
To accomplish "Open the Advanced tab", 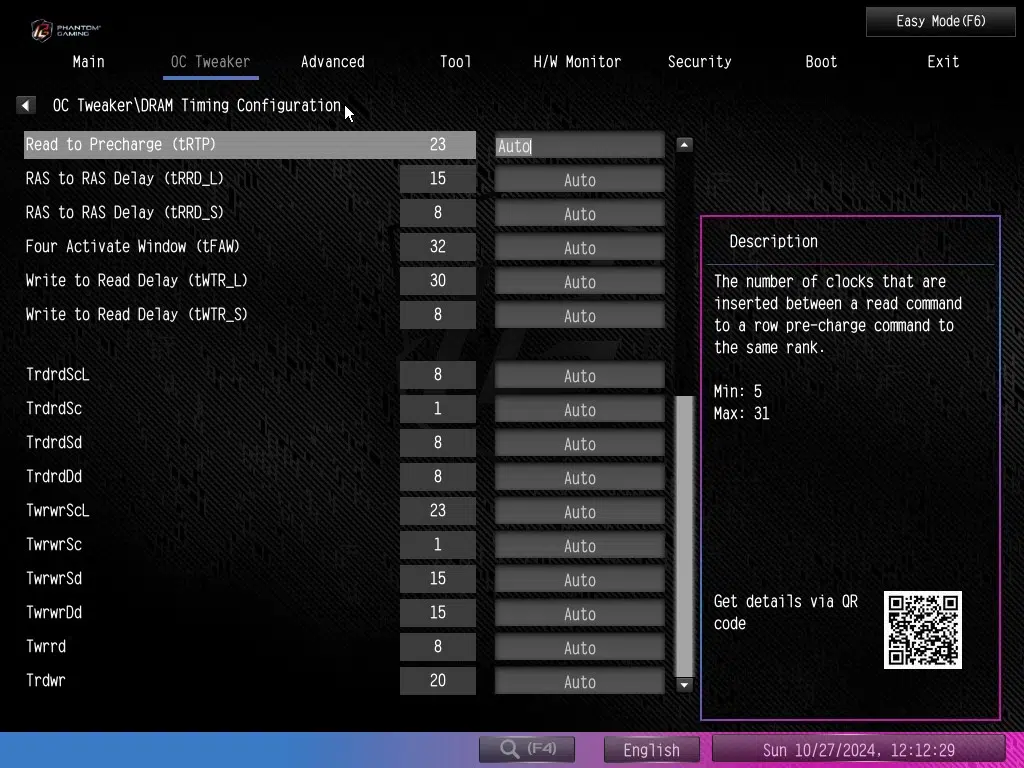I will (x=332, y=62).
